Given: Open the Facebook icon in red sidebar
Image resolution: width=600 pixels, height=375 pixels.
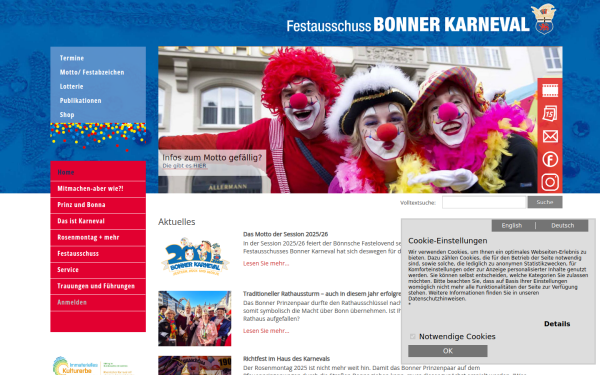Looking at the screenshot, I should tap(550, 159).
